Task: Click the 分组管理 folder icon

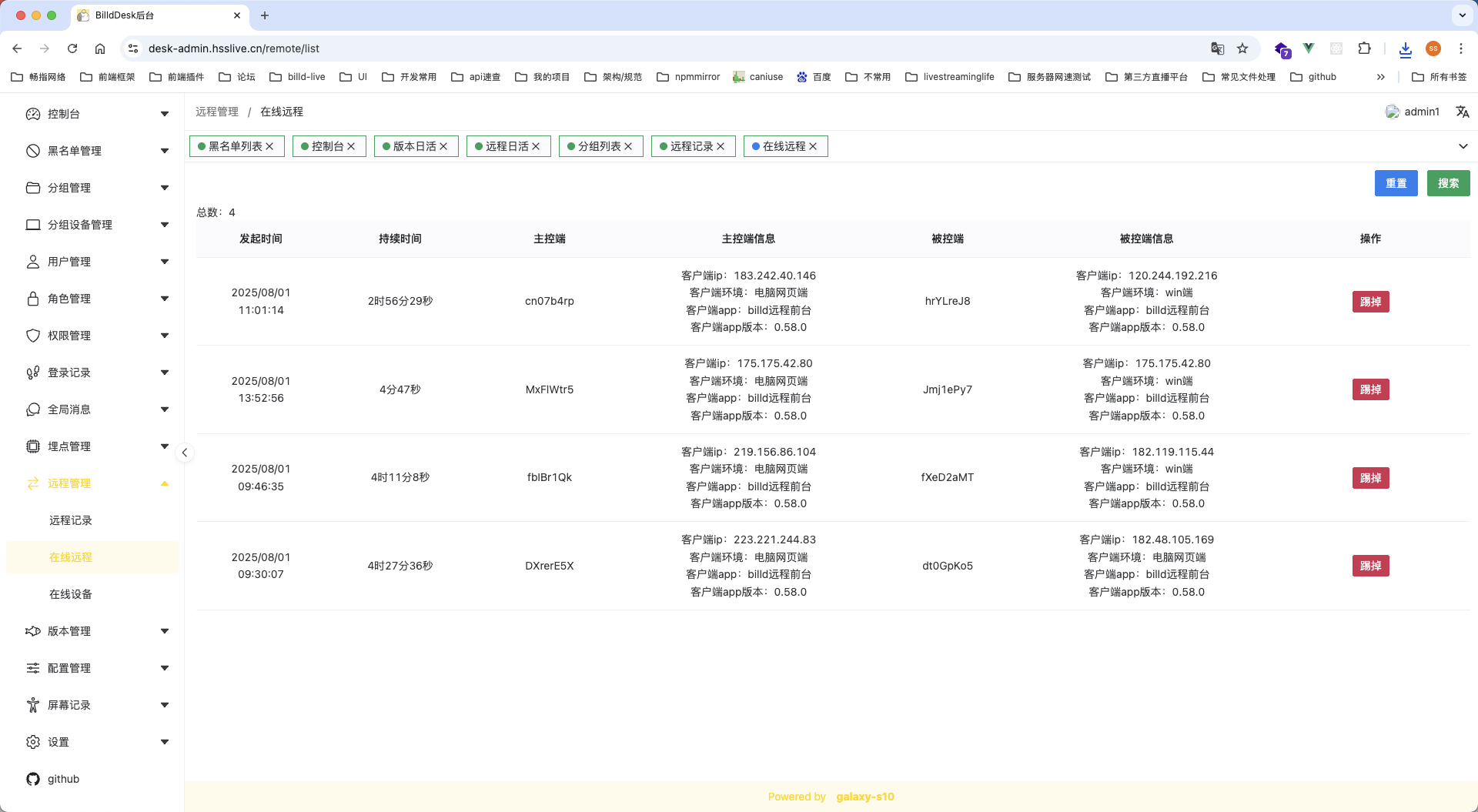Action: pos(33,188)
